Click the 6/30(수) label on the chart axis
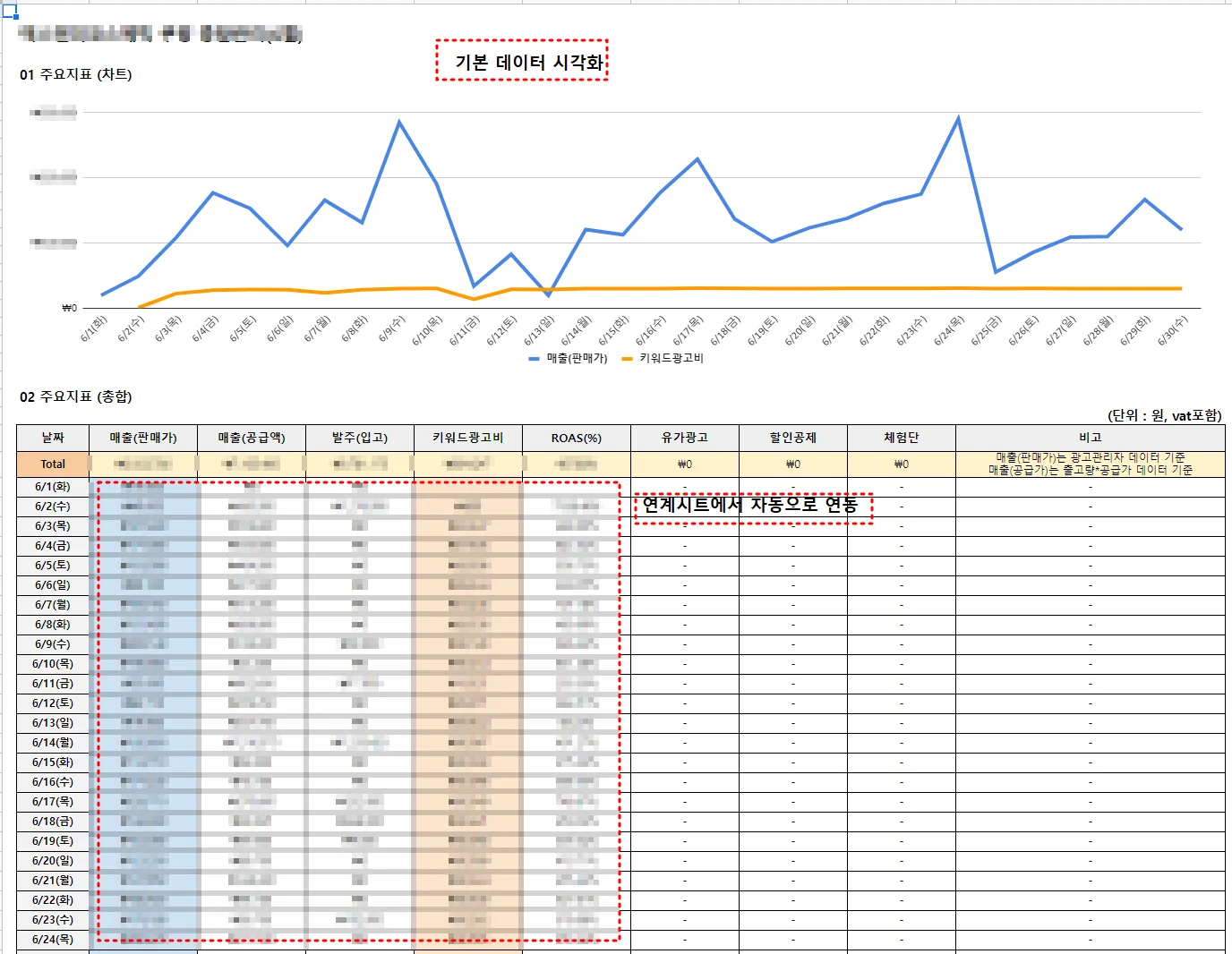The width and height of the screenshot is (1232, 954). tap(1173, 329)
